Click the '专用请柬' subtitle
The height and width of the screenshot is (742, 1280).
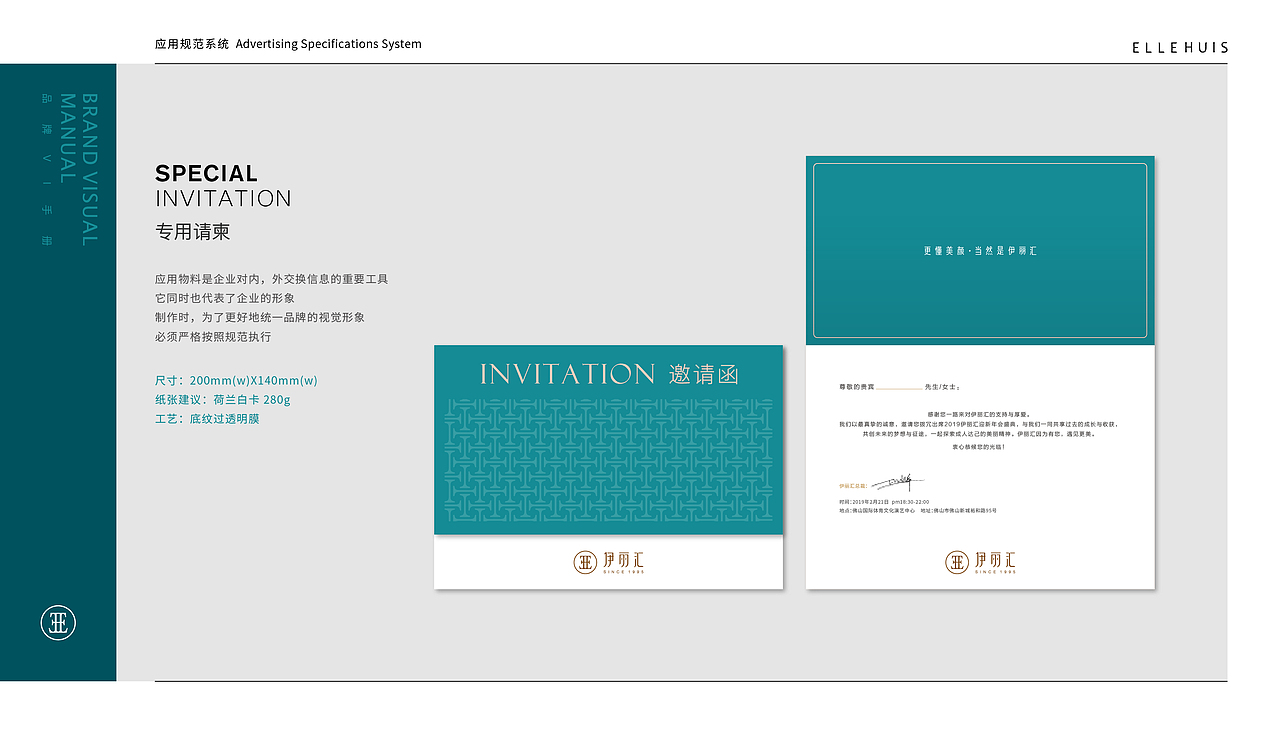click(x=193, y=232)
